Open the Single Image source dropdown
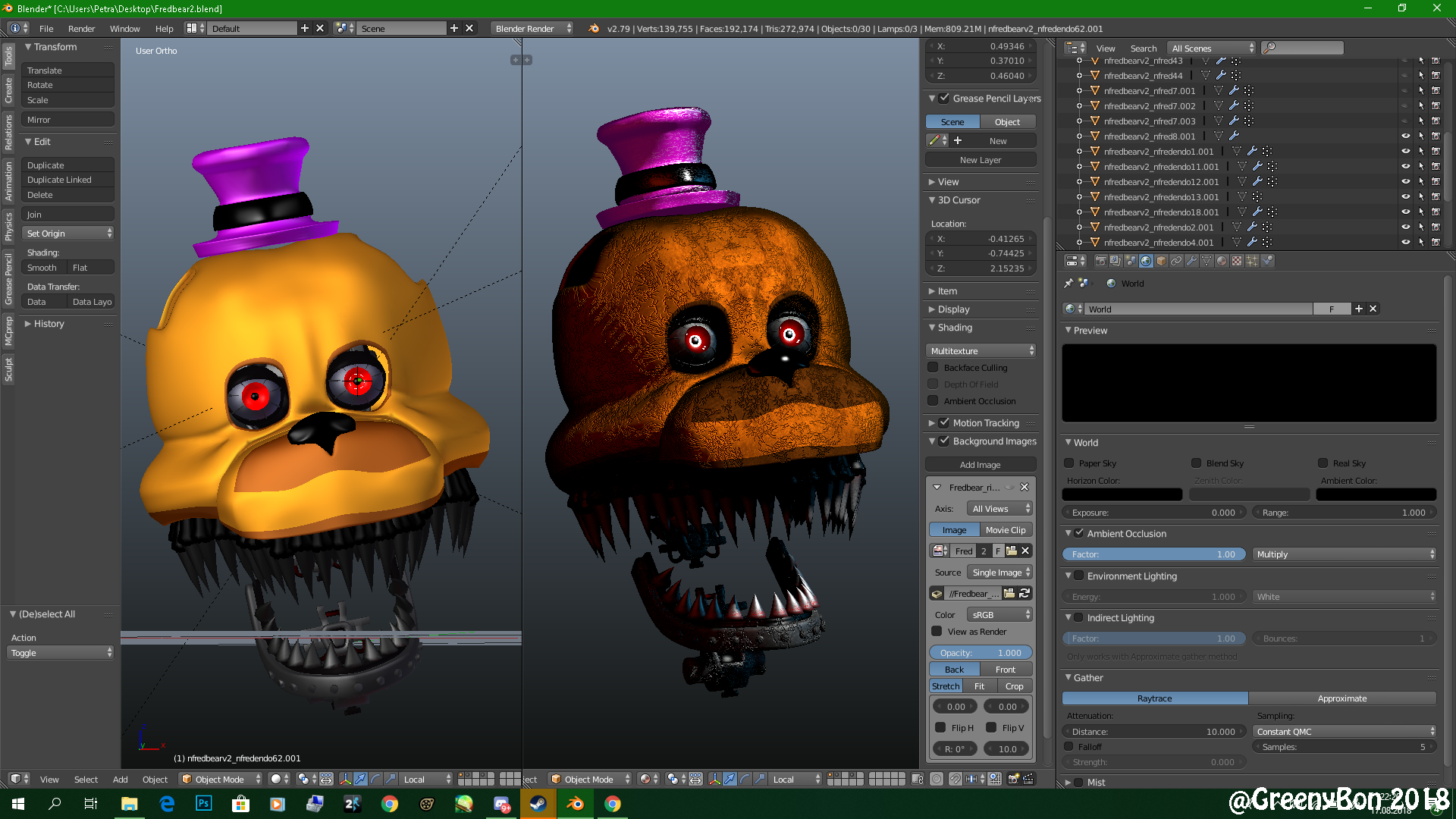The width and height of the screenshot is (1456, 819). 1000,573
